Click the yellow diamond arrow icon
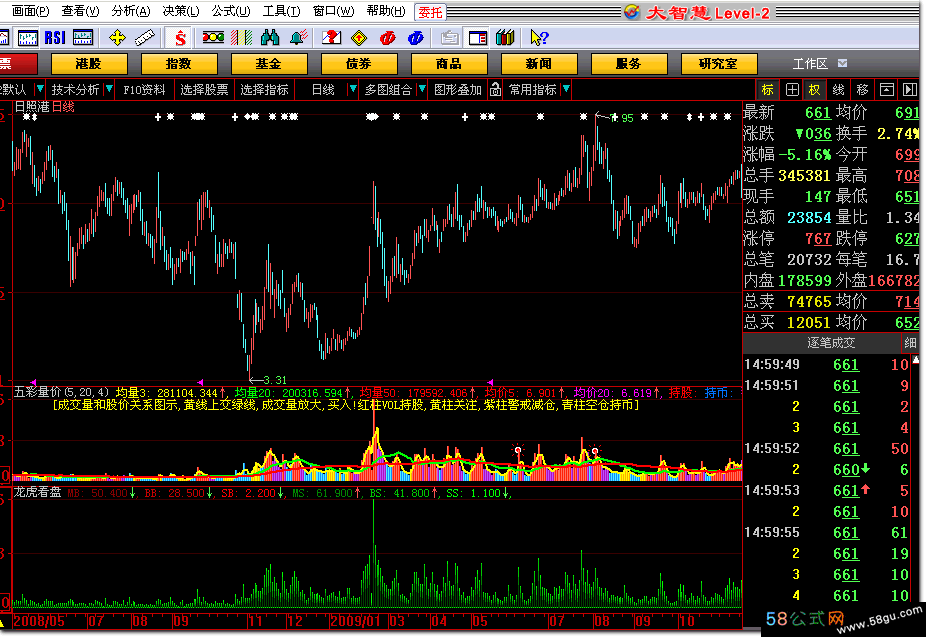The height and width of the screenshot is (637, 926). pos(359,38)
